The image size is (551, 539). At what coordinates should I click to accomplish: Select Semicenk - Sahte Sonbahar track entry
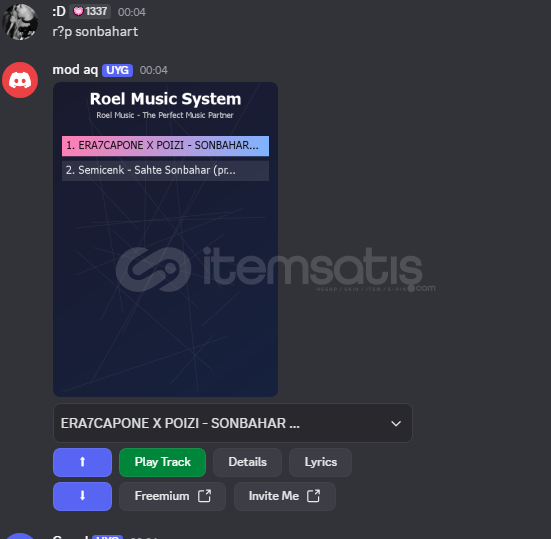[x=166, y=170]
